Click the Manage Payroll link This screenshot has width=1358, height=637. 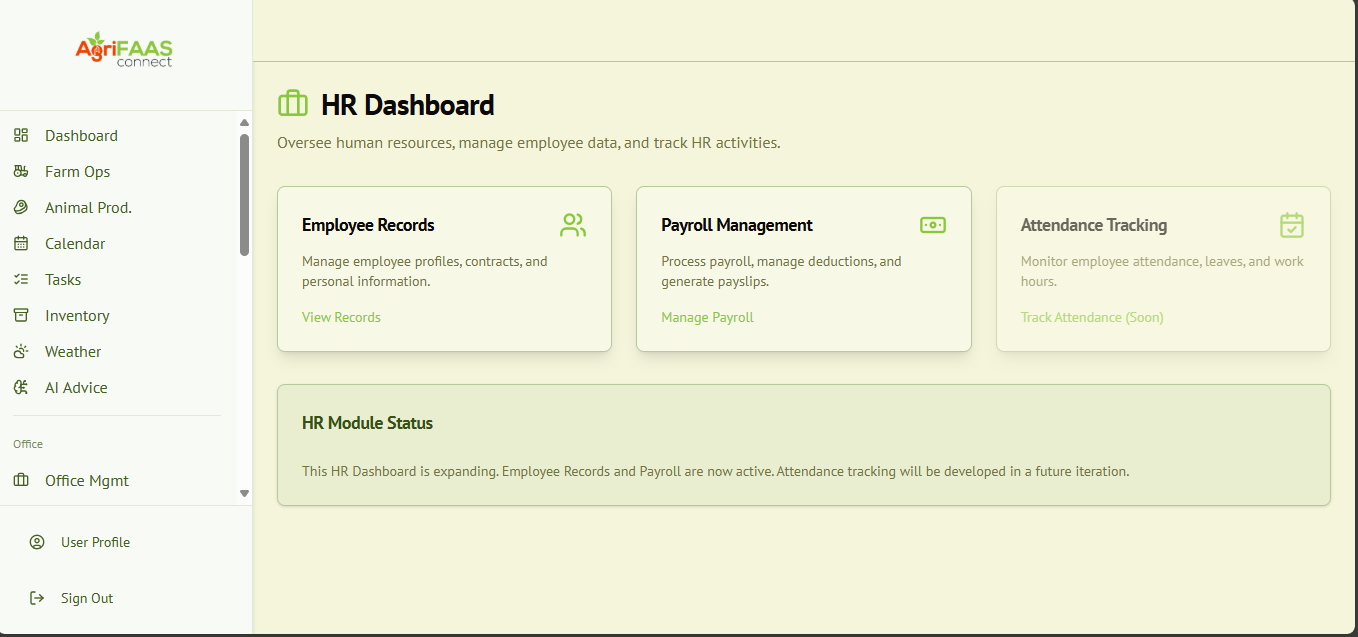707,317
